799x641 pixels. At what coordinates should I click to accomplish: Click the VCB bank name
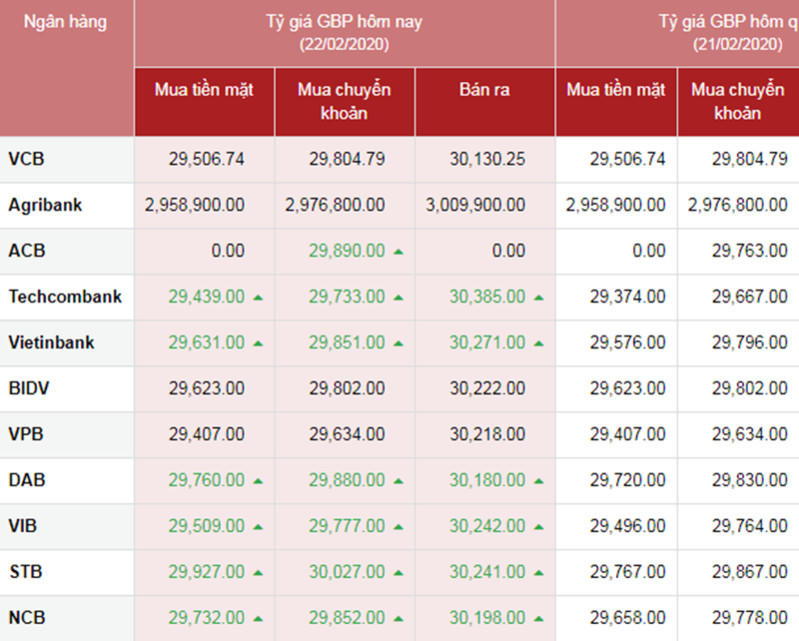(x=26, y=159)
